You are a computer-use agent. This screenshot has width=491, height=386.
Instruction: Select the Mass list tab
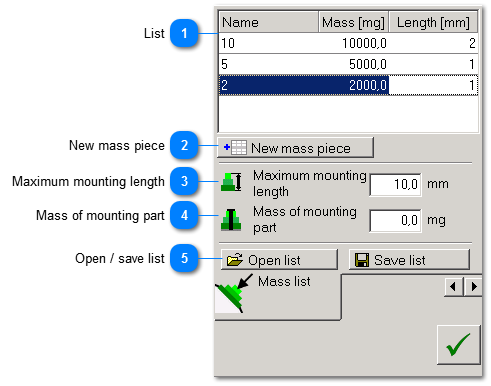pos(278,297)
